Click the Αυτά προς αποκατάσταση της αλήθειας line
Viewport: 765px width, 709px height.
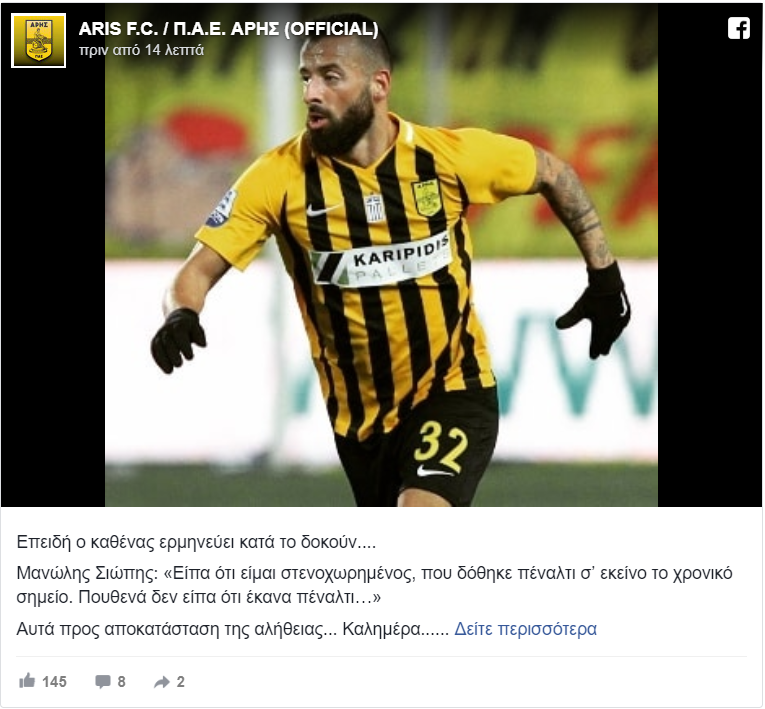point(233,629)
